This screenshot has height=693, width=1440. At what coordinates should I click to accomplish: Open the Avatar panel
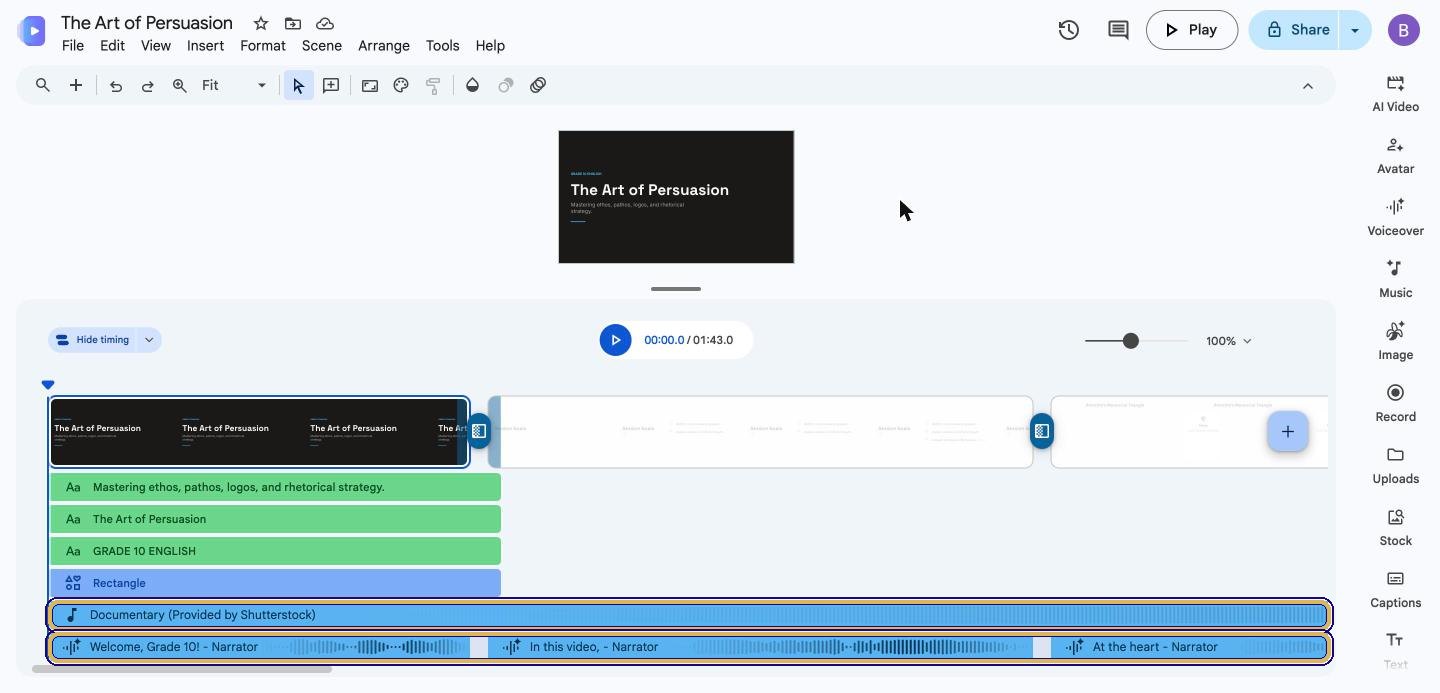(x=1395, y=155)
